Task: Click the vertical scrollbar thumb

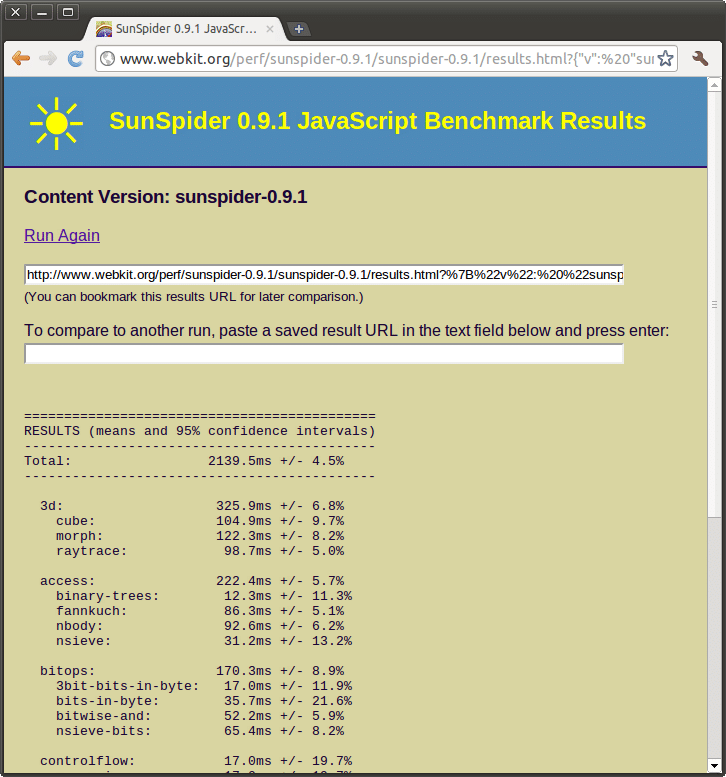Action: [714, 305]
